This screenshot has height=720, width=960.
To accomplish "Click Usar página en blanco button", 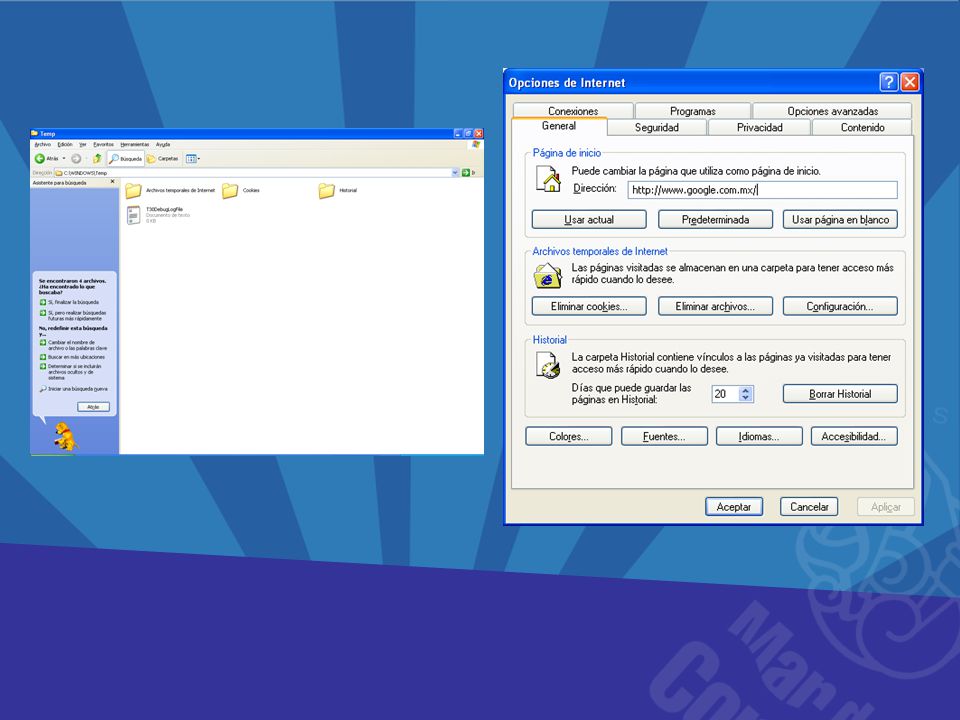I will (840, 220).
